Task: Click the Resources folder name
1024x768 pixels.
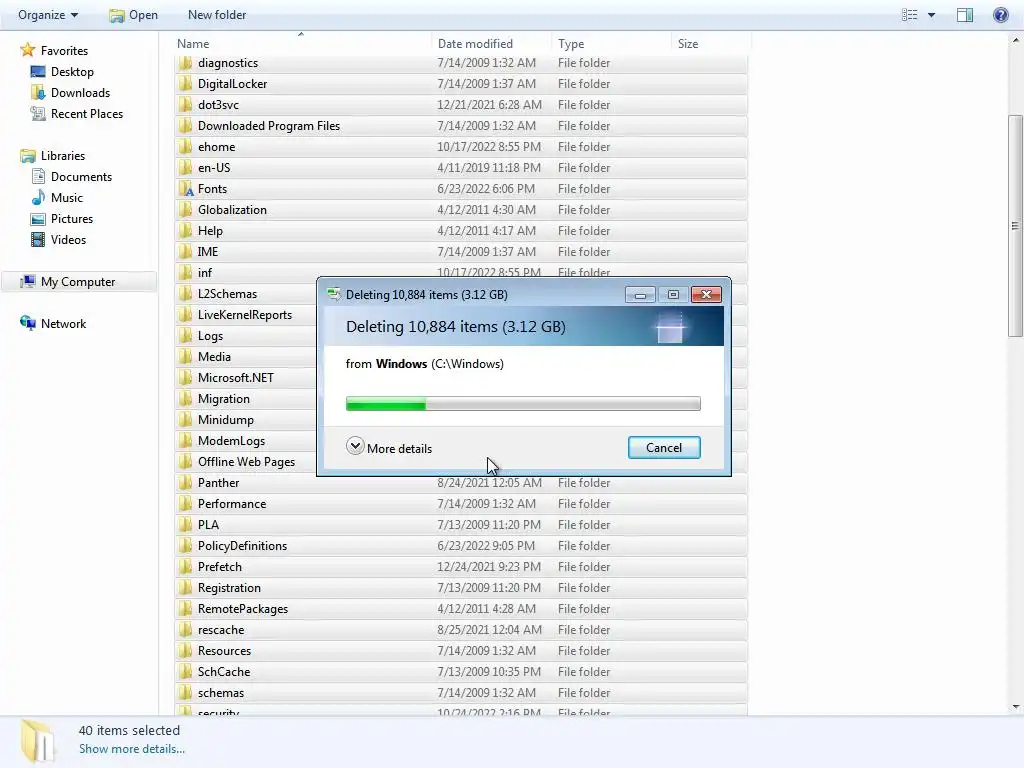Action: coord(224,650)
